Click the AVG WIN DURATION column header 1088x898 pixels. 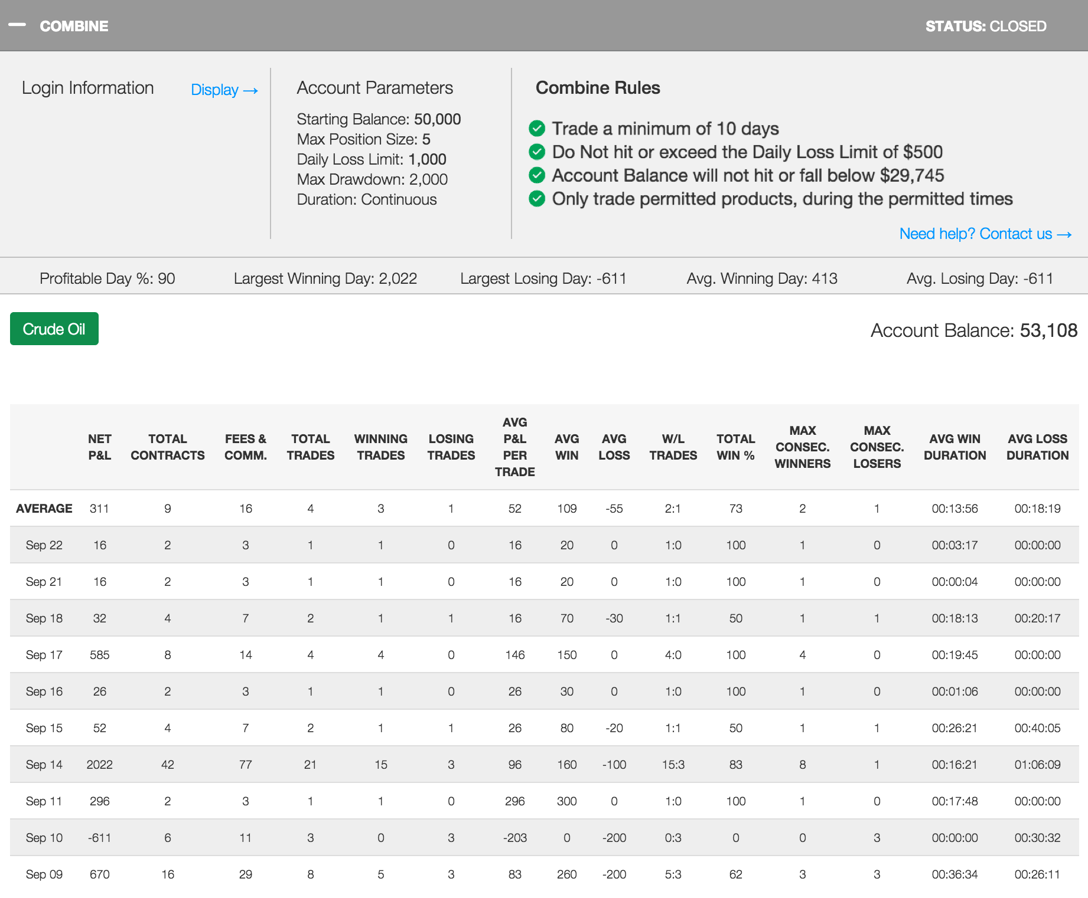[x=954, y=447]
